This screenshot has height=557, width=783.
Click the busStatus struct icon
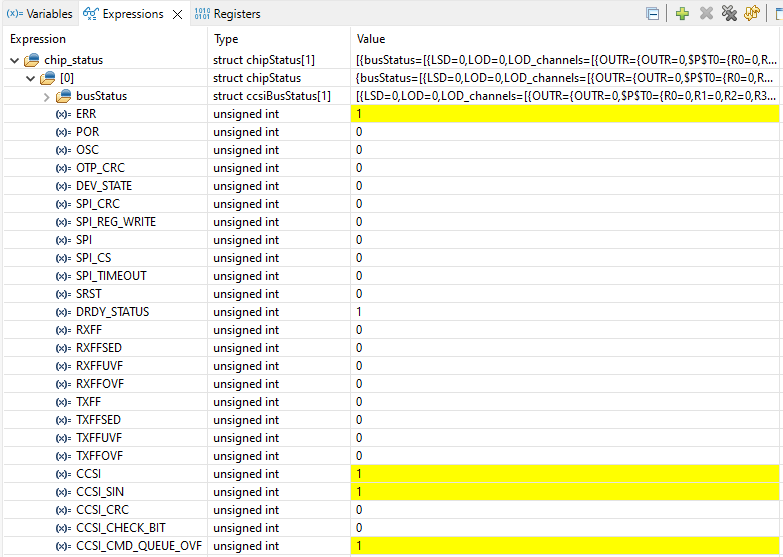point(64,96)
